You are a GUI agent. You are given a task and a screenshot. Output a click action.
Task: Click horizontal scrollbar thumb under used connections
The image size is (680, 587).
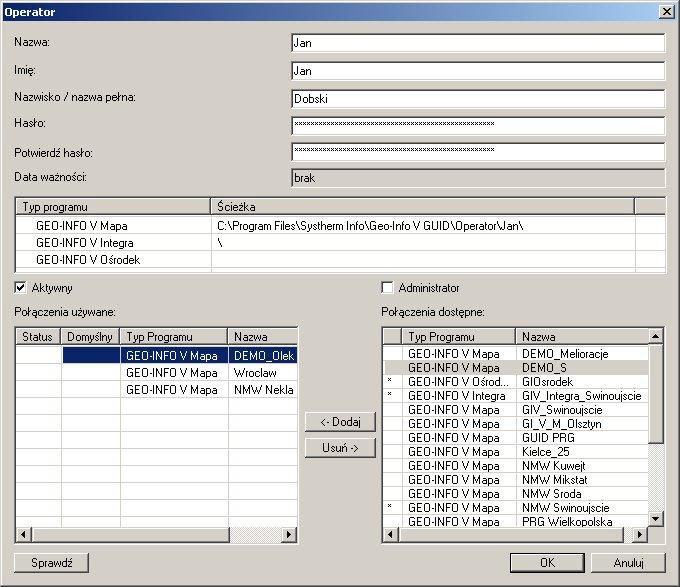(x=131, y=535)
